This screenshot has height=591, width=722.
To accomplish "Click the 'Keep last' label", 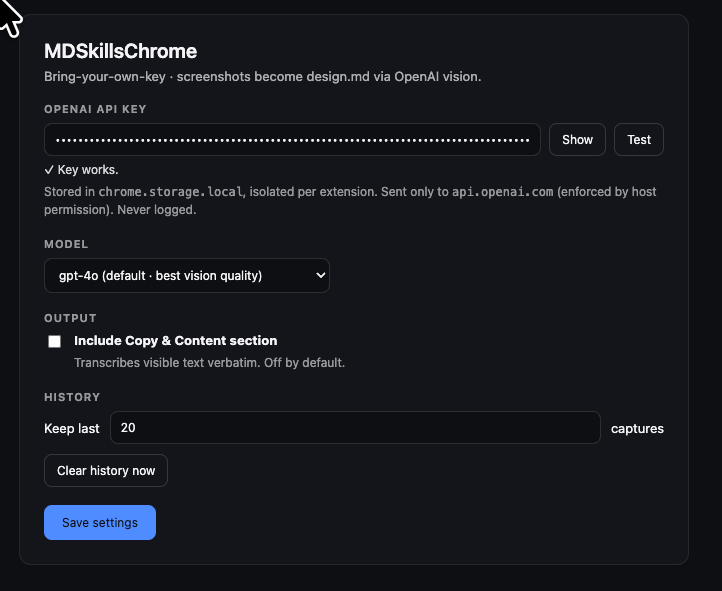I will click(x=72, y=429).
